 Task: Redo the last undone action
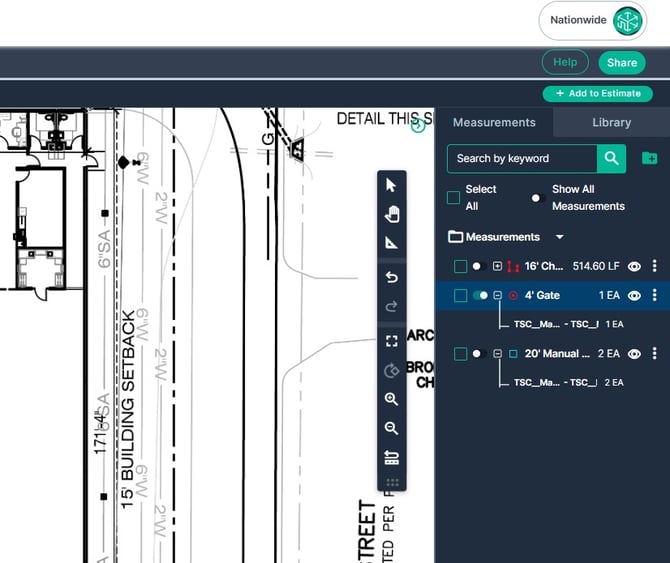coord(391,306)
